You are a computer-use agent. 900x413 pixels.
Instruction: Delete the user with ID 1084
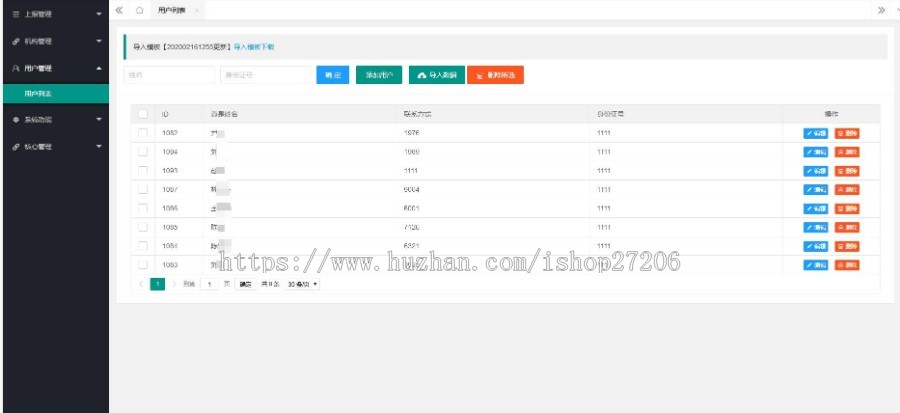pyautogui.click(x=847, y=246)
